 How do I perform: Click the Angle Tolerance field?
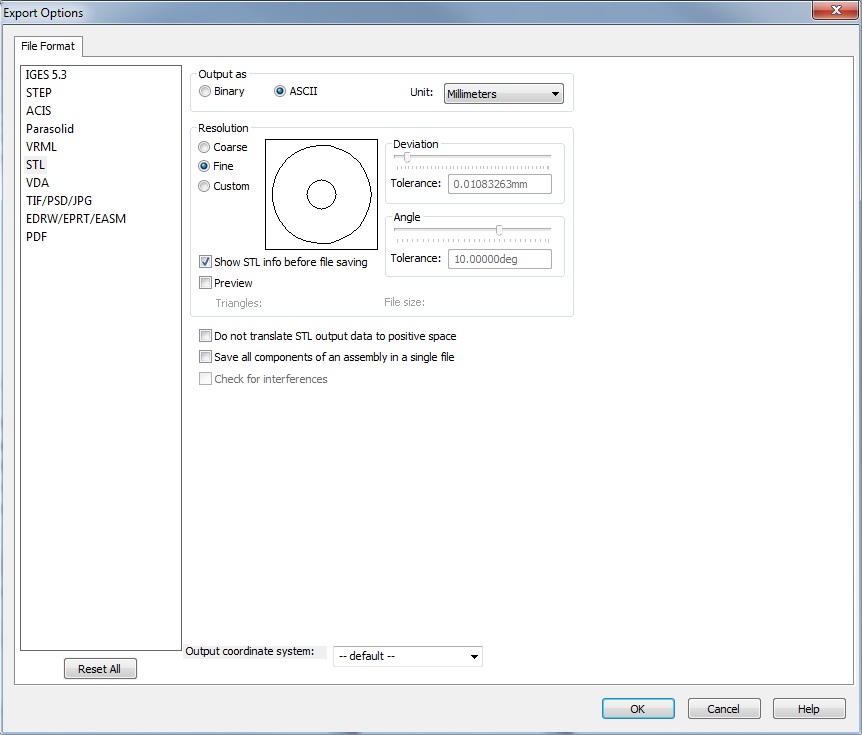(500, 259)
